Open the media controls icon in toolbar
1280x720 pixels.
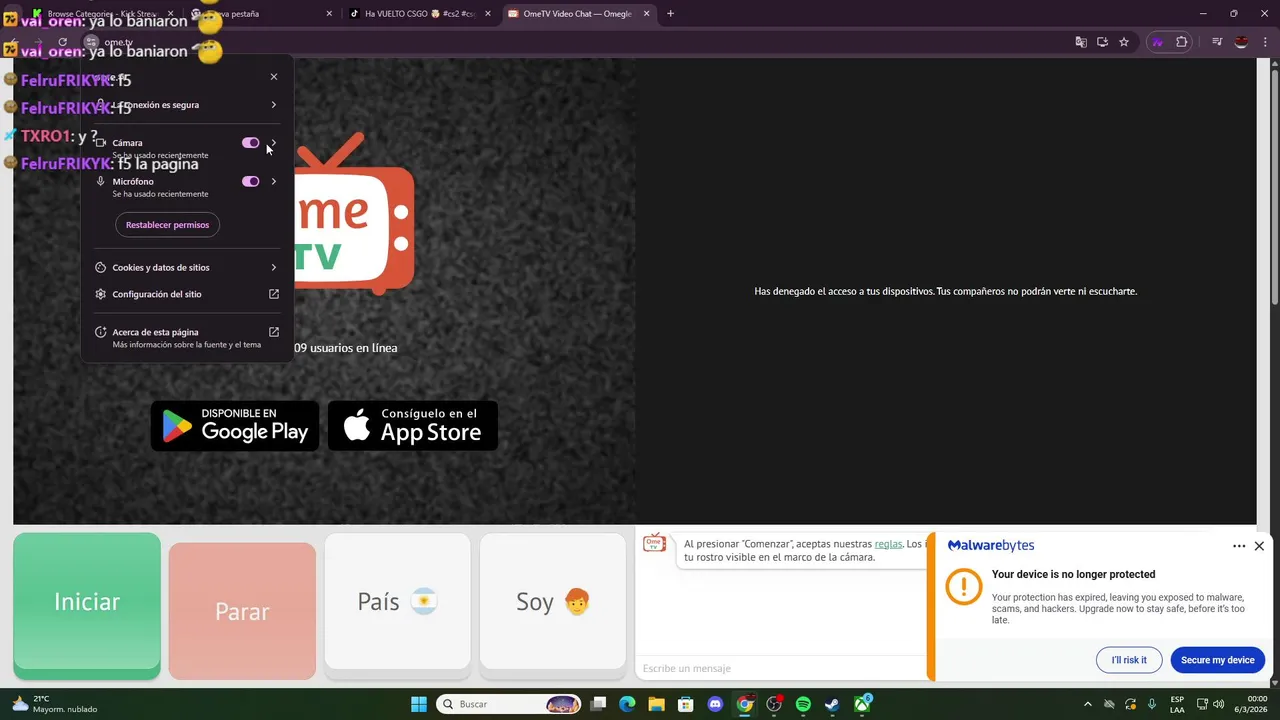(1217, 42)
